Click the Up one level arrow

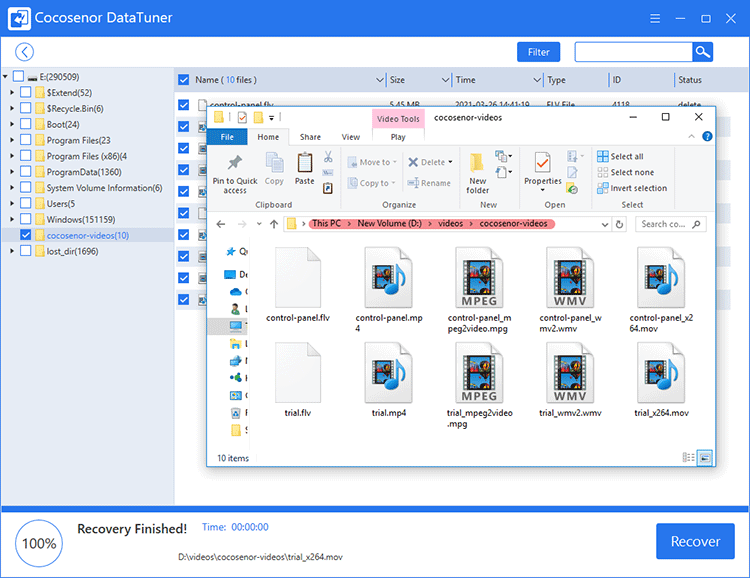click(274, 224)
